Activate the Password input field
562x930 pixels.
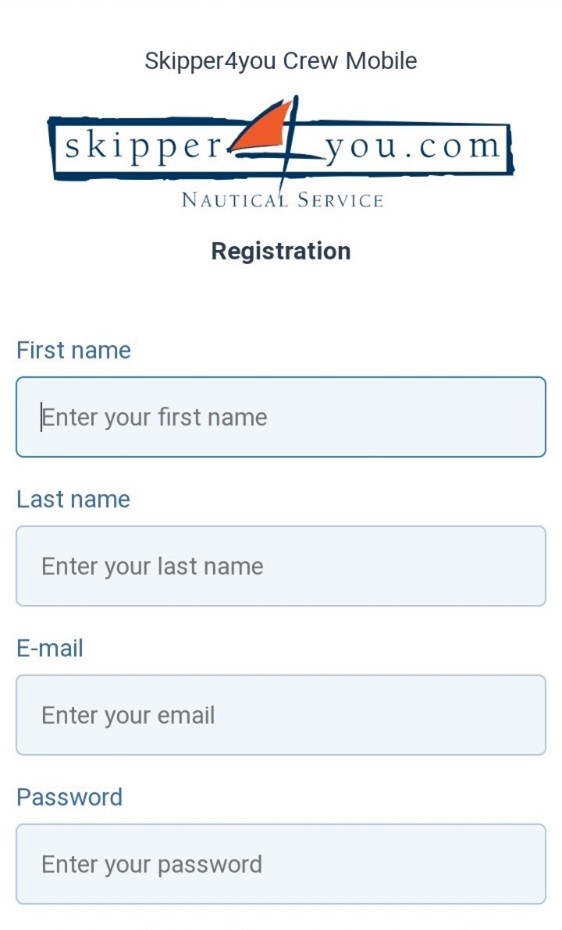tap(281, 864)
